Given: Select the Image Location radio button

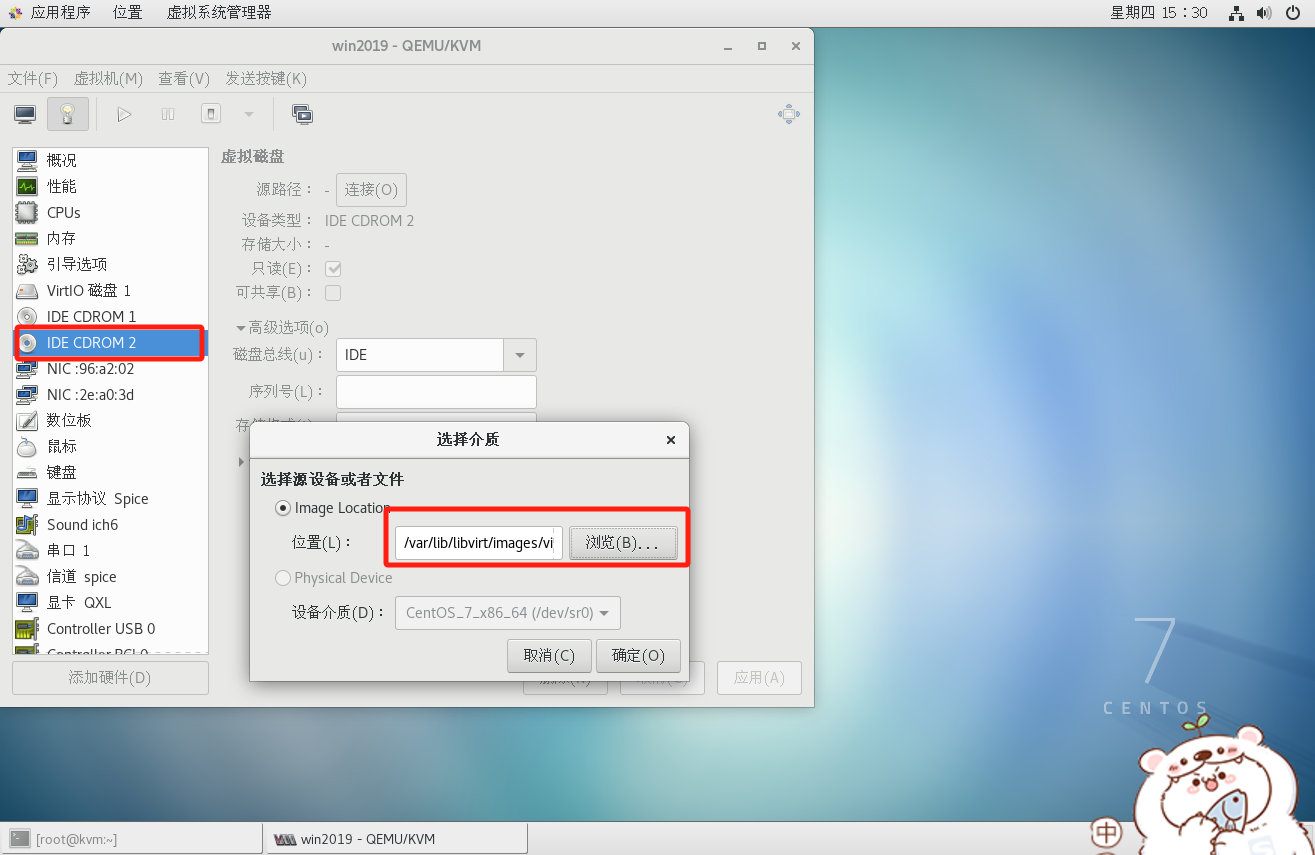Looking at the screenshot, I should (x=283, y=508).
